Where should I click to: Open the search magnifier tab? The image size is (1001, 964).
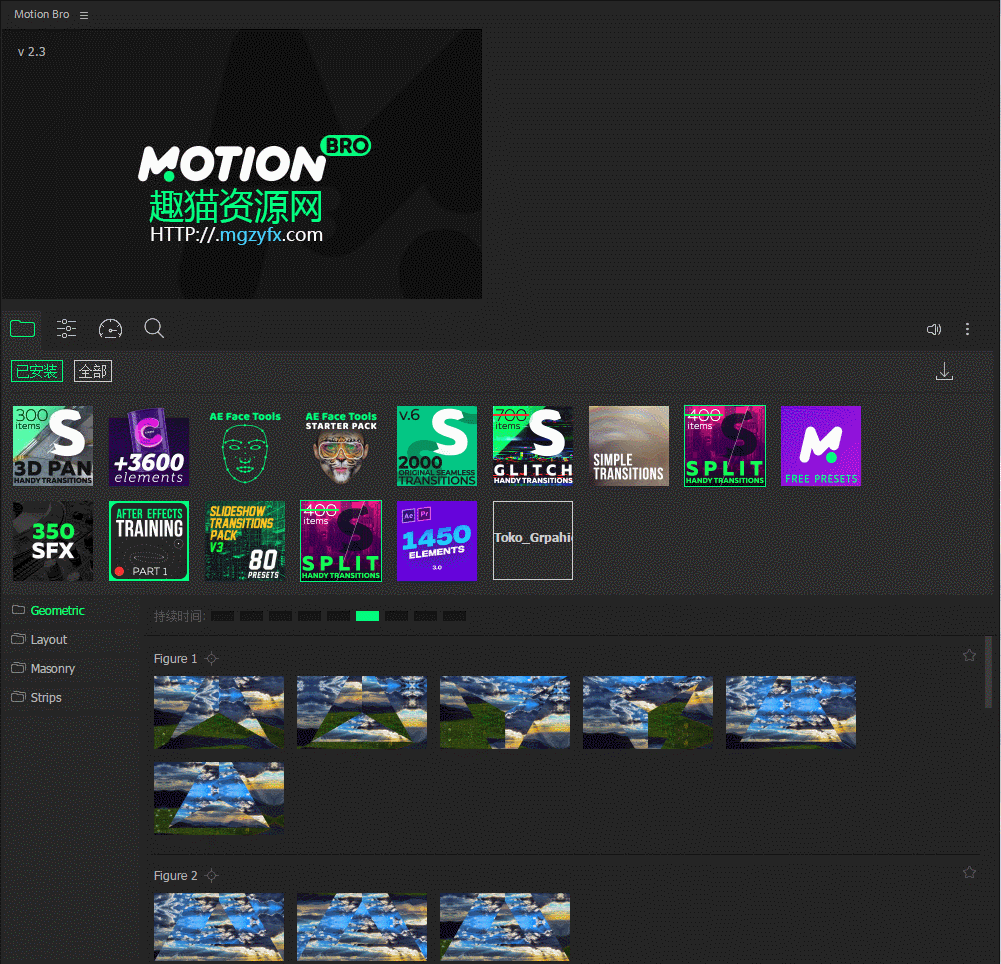coord(154,328)
